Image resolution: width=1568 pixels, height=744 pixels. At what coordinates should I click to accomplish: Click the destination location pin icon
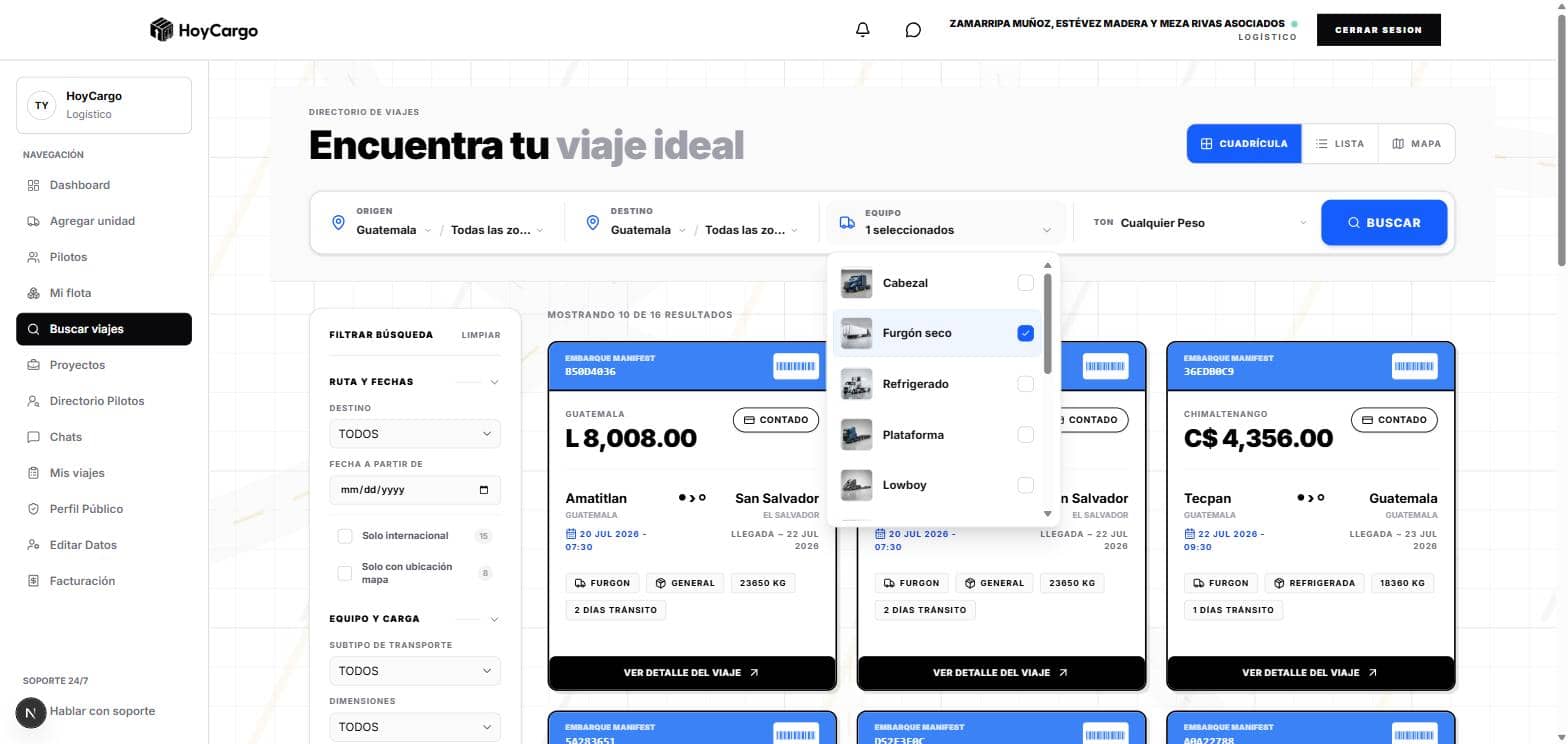coord(592,222)
